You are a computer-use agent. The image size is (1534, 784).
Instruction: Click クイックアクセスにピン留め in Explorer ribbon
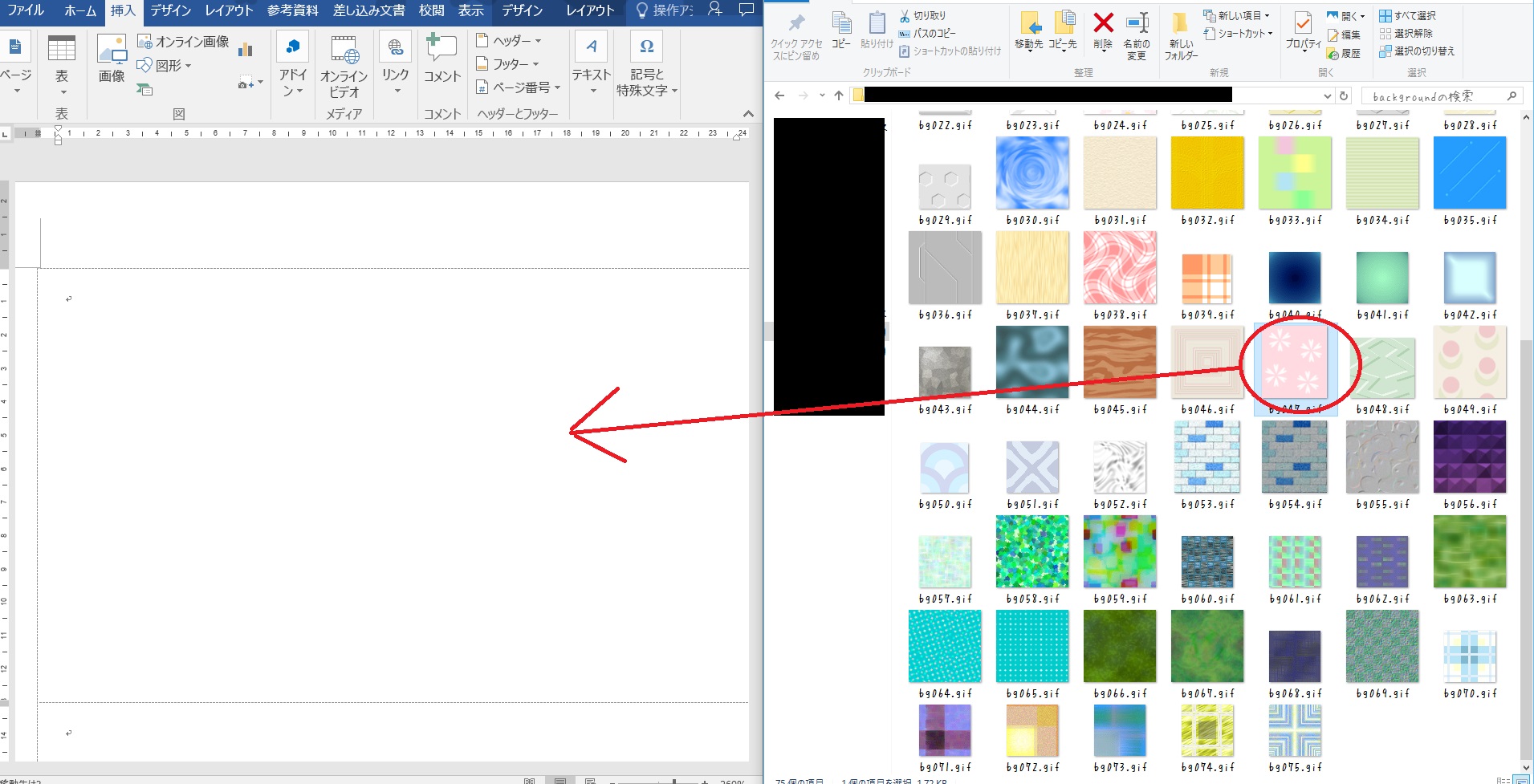tap(796, 37)
